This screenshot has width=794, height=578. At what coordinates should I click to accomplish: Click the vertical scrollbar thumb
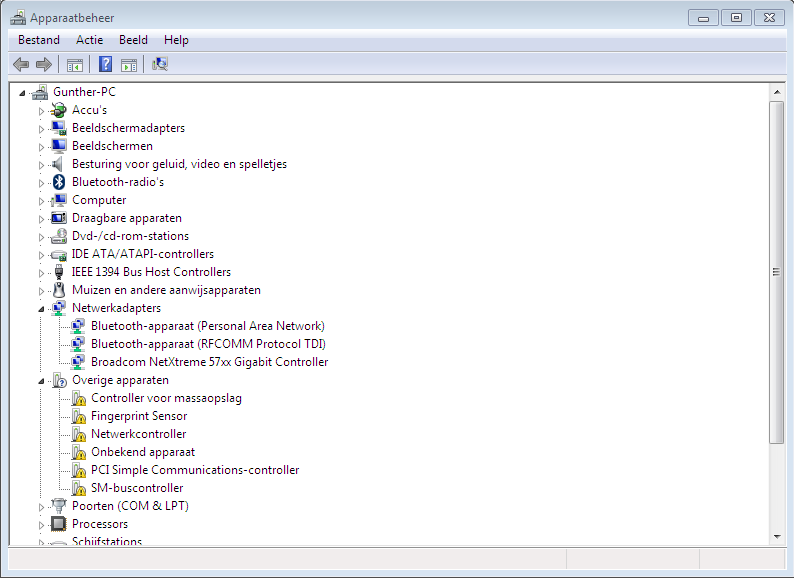[x=776, y=272]
